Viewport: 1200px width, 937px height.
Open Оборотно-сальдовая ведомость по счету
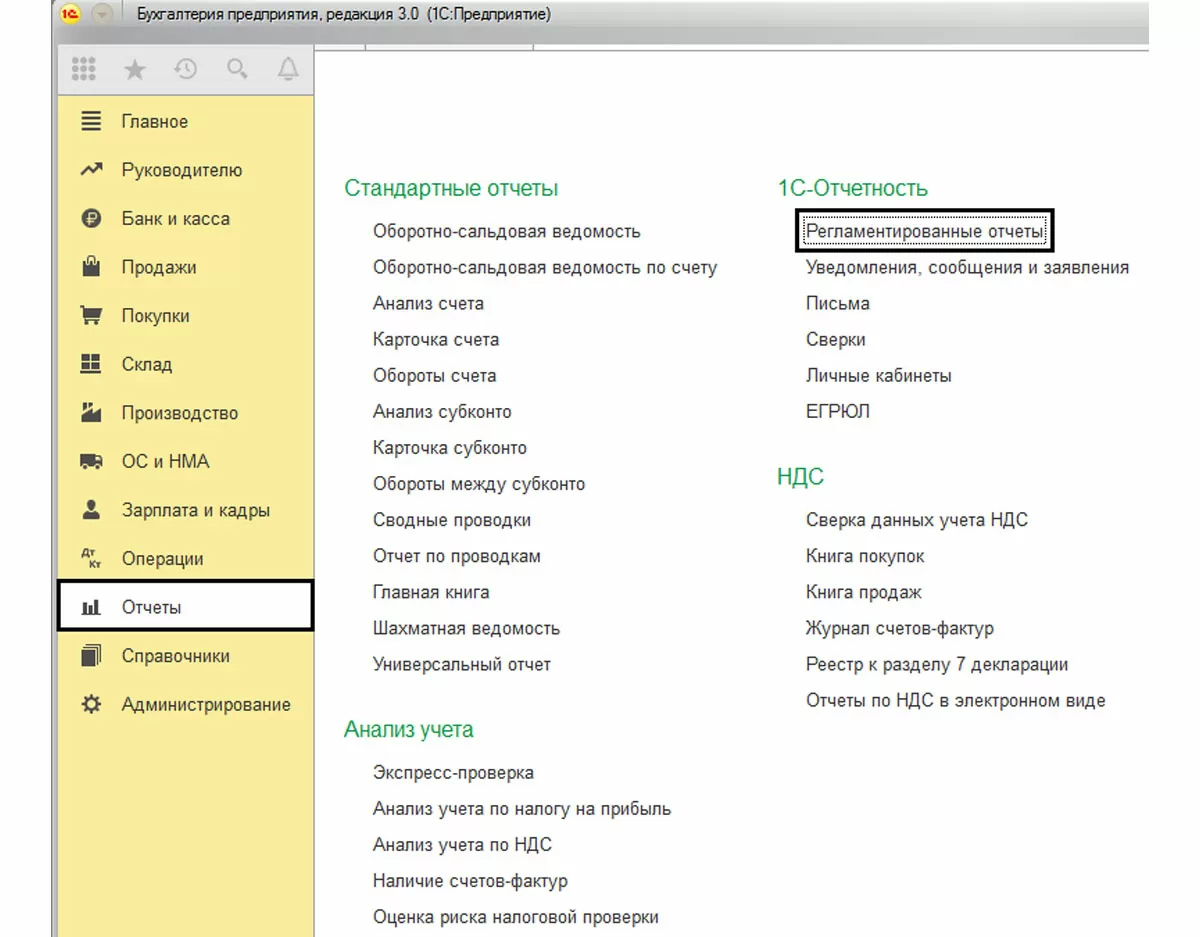click(545, 268)
